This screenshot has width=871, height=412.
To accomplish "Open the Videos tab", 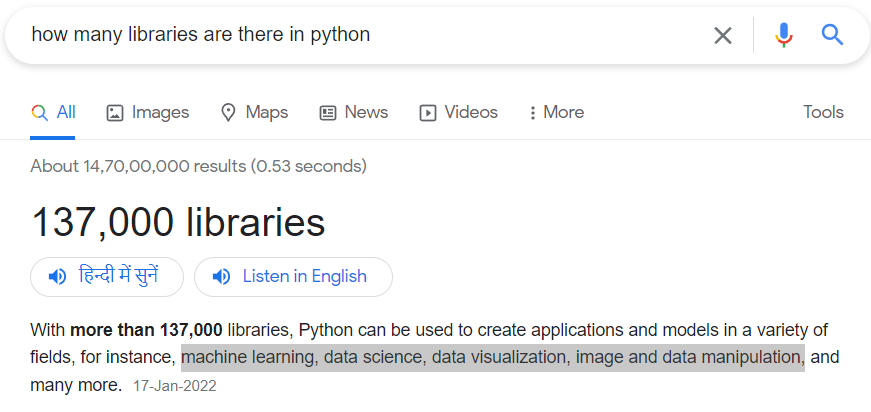I will click(x=458, y=113).
